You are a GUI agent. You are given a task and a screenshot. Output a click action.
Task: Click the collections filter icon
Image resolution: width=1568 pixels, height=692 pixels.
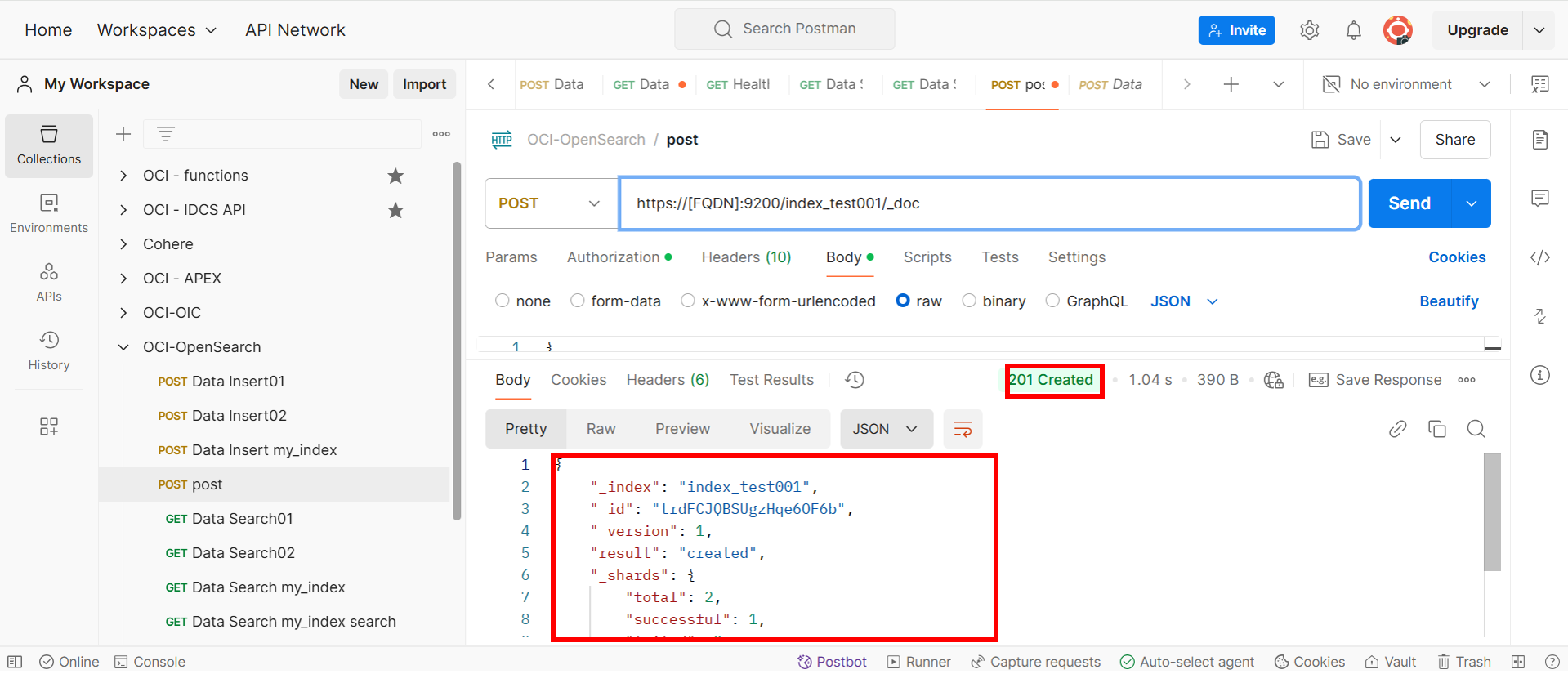coord(166,134)
